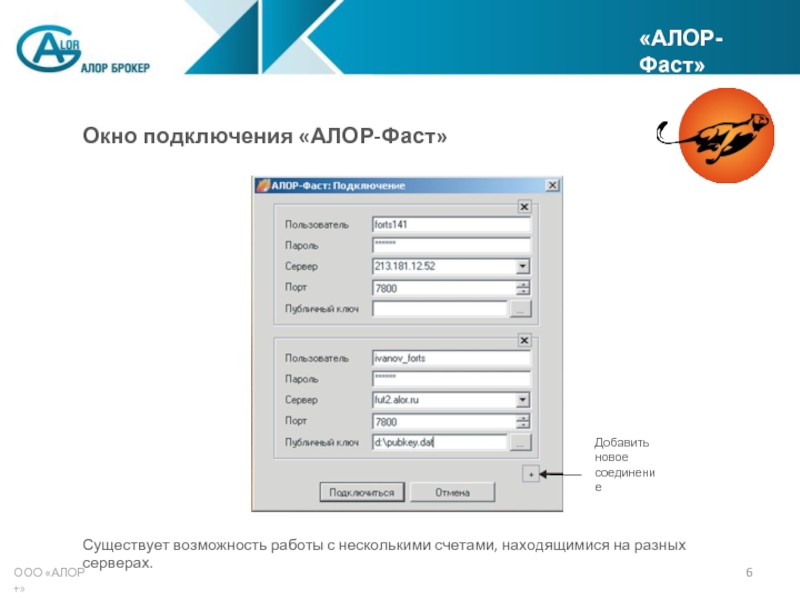Focus the empty Публичный ключ field
This screenshot has height=600, width=800.
point(440,309)
